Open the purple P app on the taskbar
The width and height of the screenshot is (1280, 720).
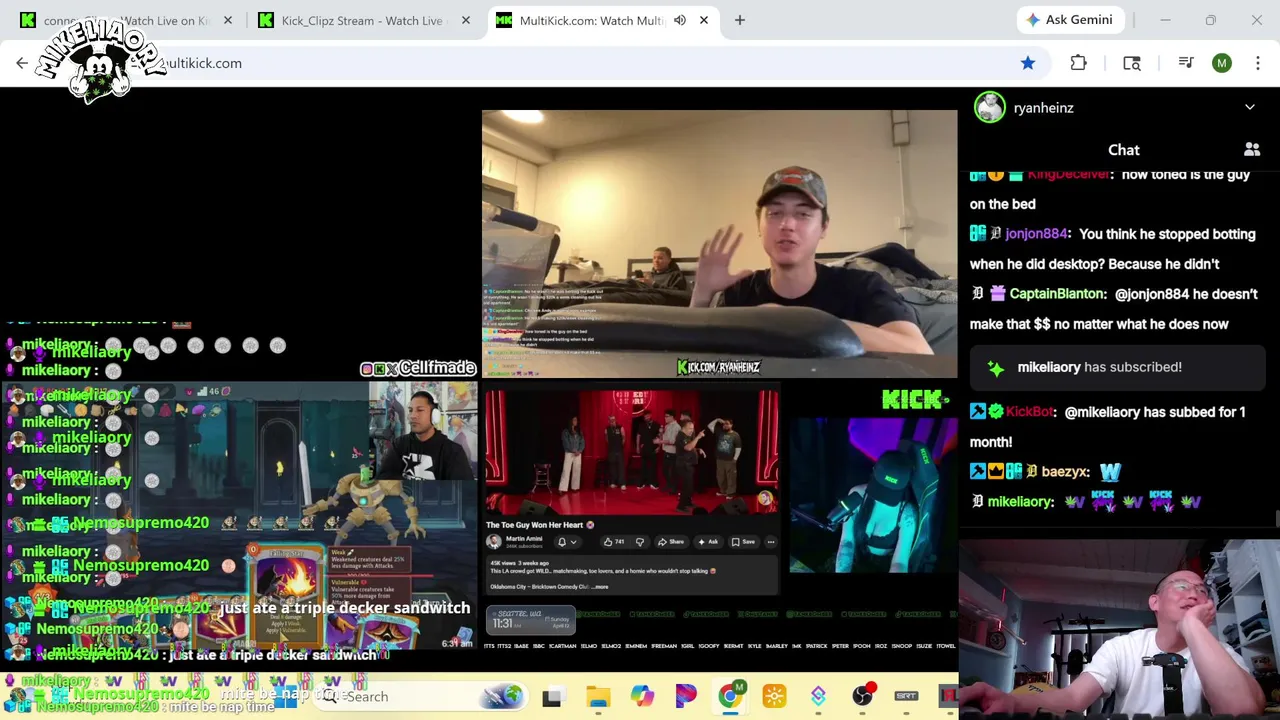(686, 697)
